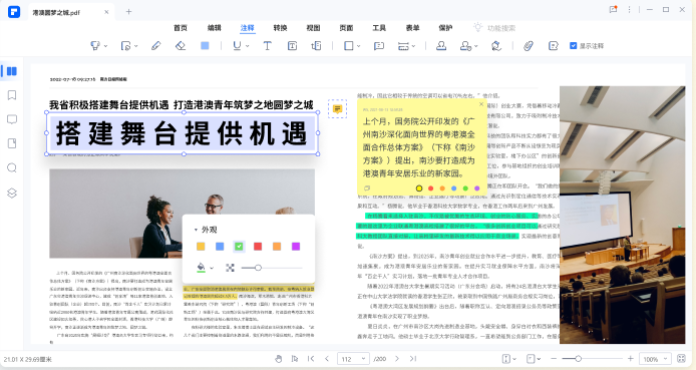The width and height of the screenshot is (696, 370).
Task: Choose the red appearance swatch
Action: [x=258, y=246]
